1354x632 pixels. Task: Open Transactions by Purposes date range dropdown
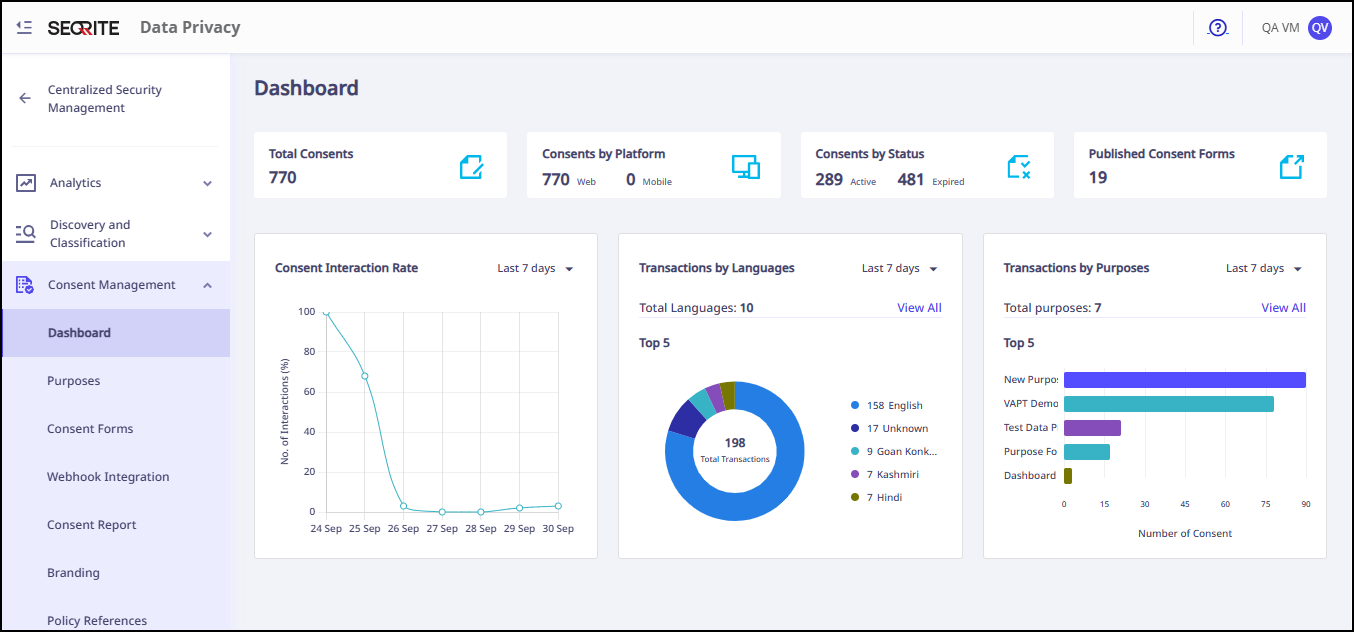pos(1264,268)
